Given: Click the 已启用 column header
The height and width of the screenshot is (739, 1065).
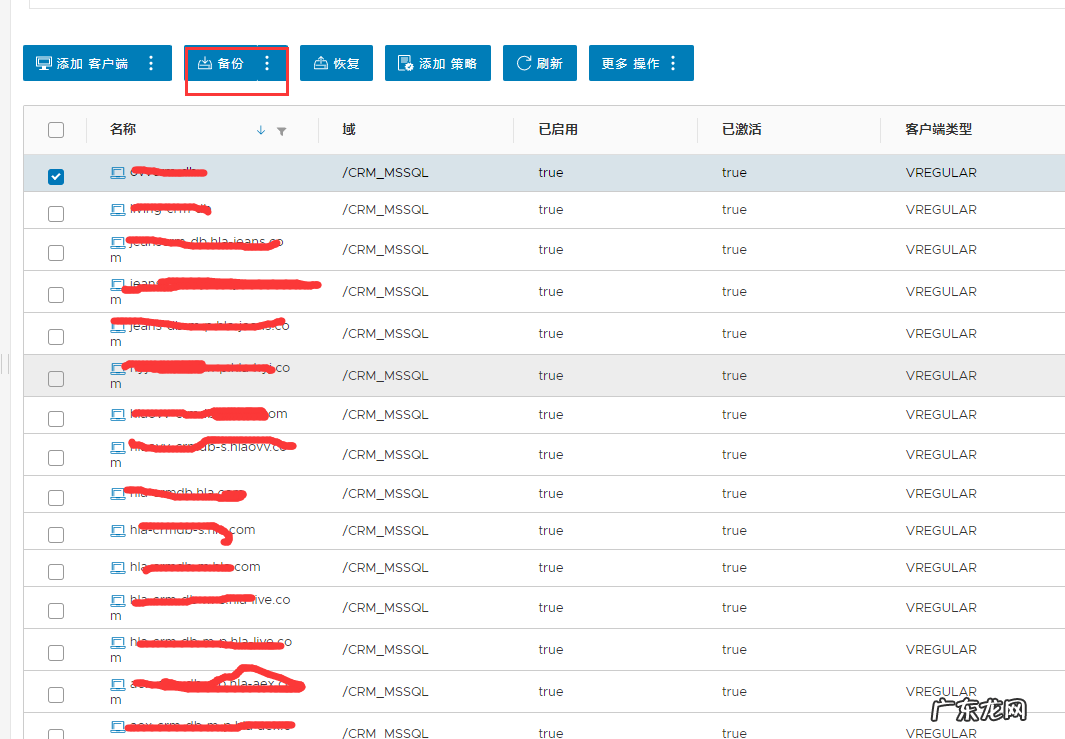Looking at the screenshot, I should pyautogui.click(x=557, y=129).
